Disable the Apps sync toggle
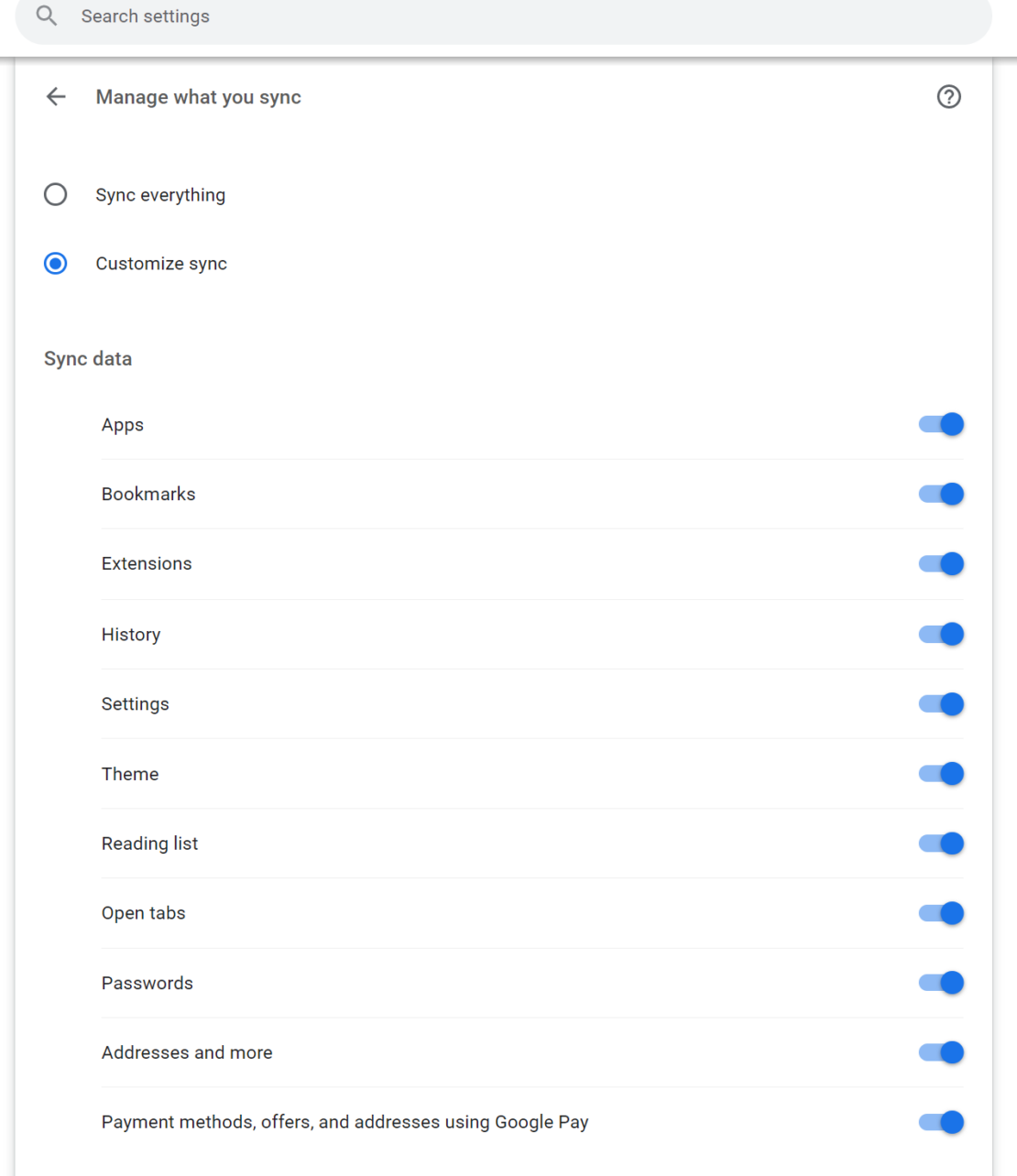The height and width of the screenshot is (1176, 1017). (x=940, y=424)
